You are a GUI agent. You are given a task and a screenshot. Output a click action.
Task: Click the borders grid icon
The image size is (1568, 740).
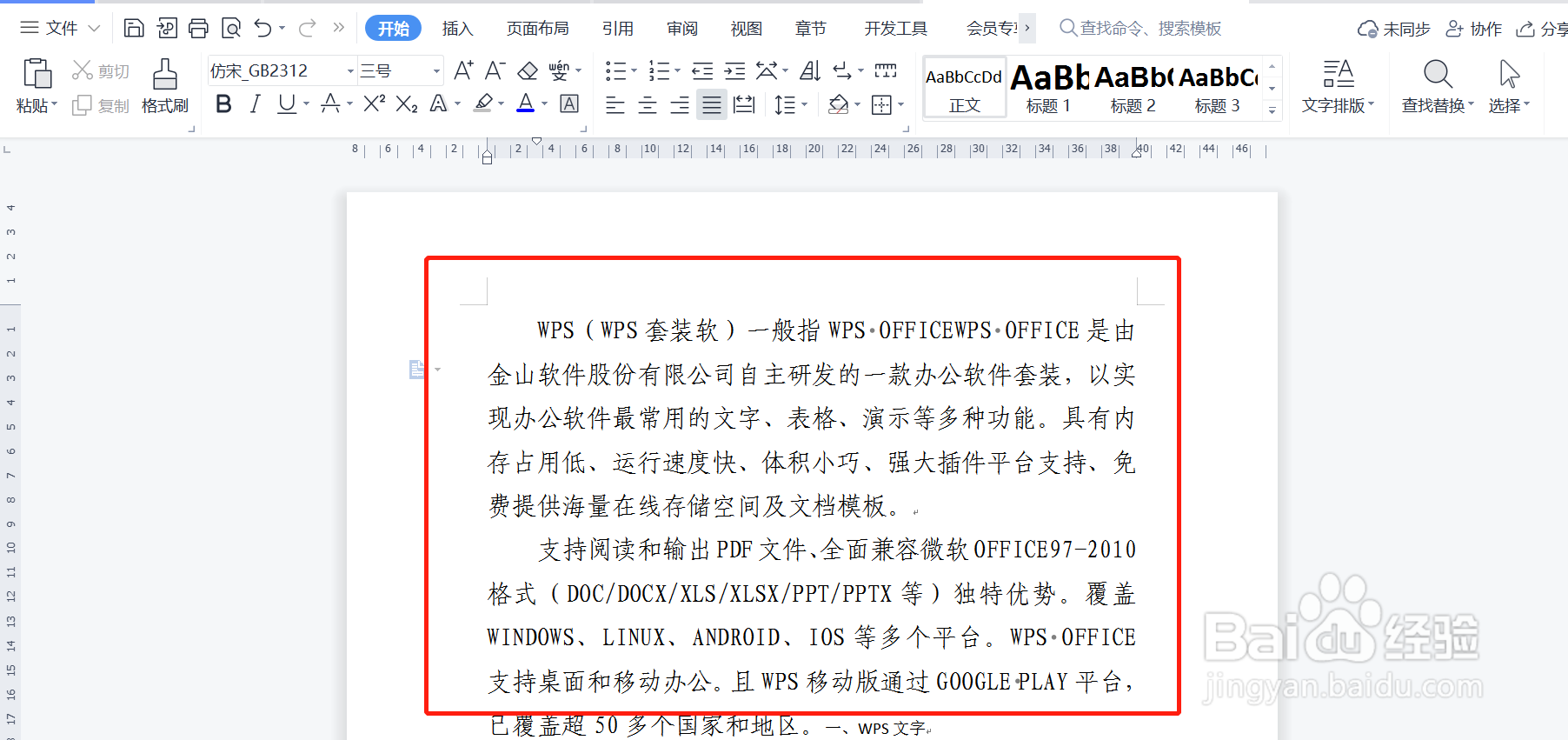click(881, 105)
